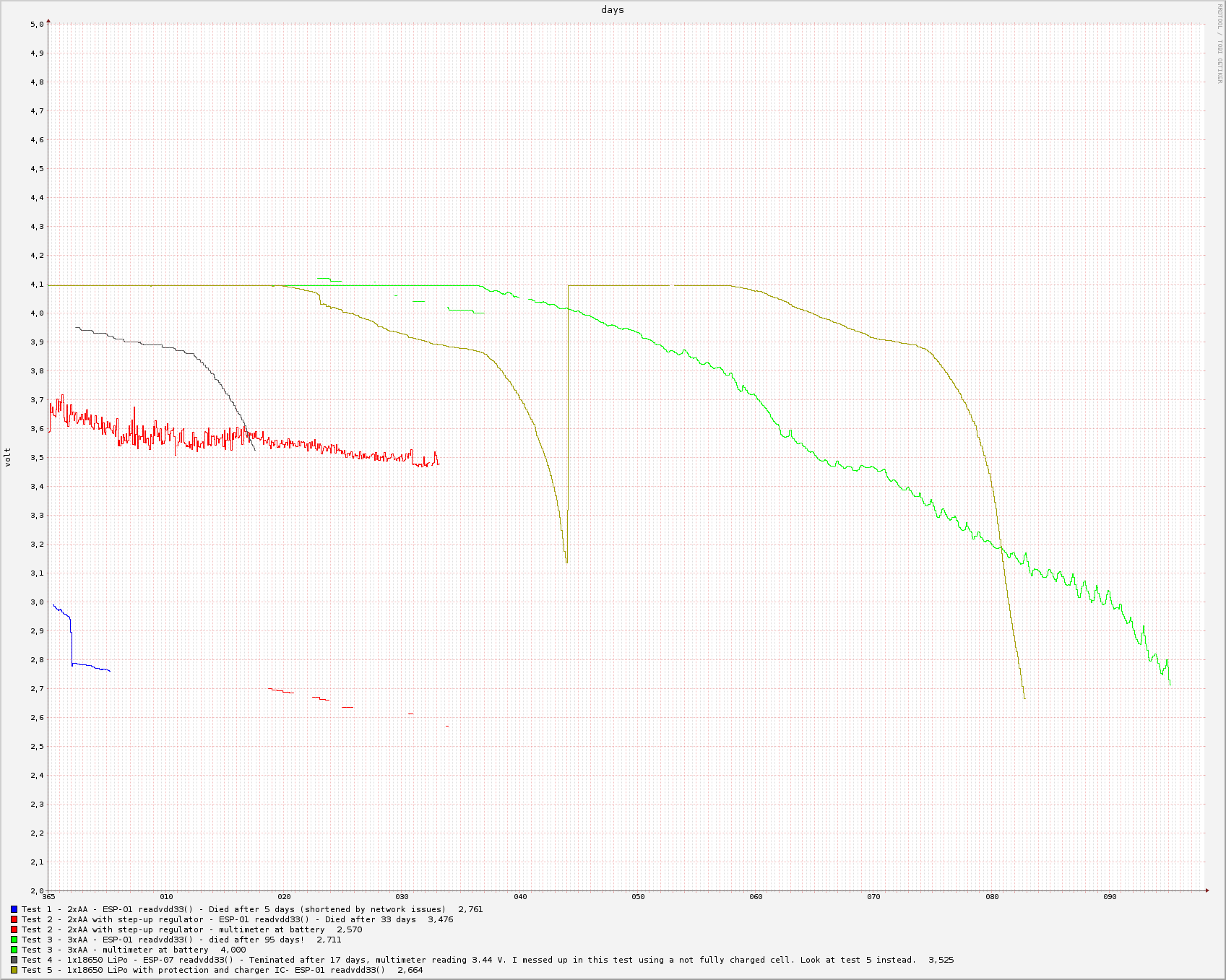
Task: Click the x-axis label '050'
Action: [638, 897]
